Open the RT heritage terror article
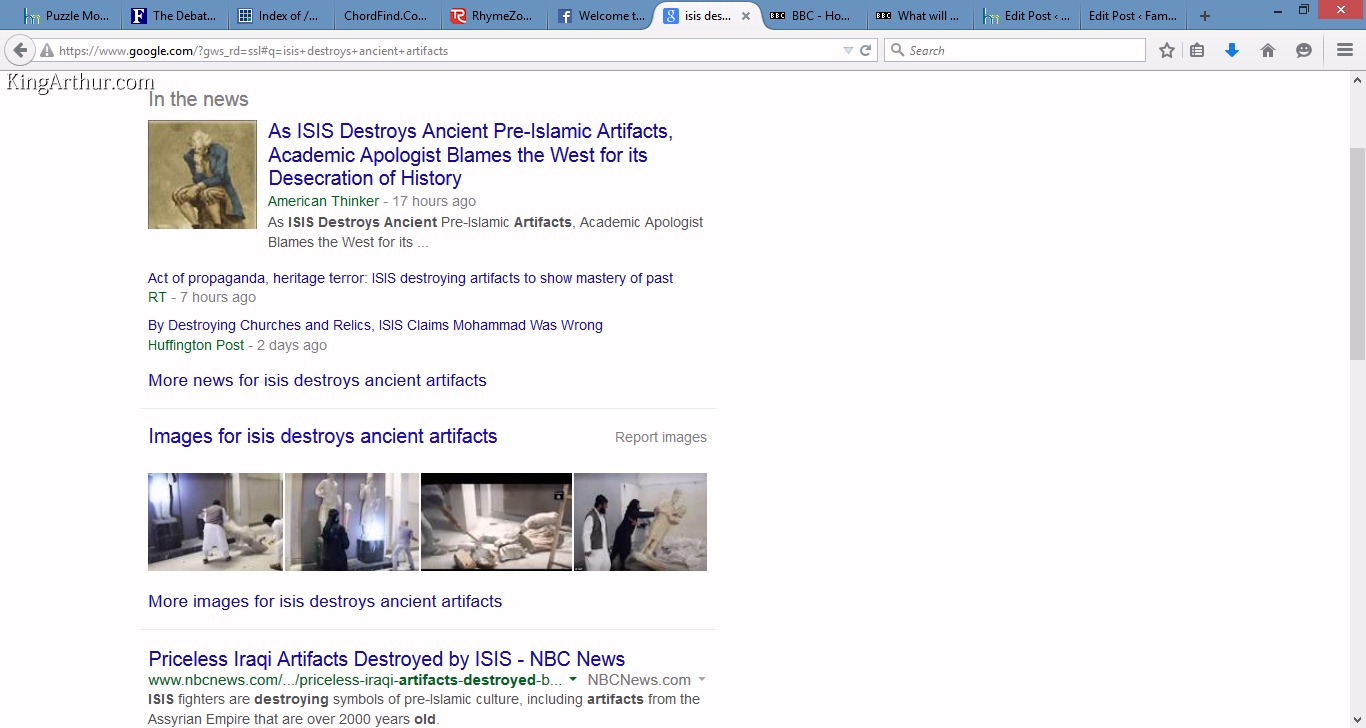The height and width of the screenshot is (728, 1366). (410, 278)
